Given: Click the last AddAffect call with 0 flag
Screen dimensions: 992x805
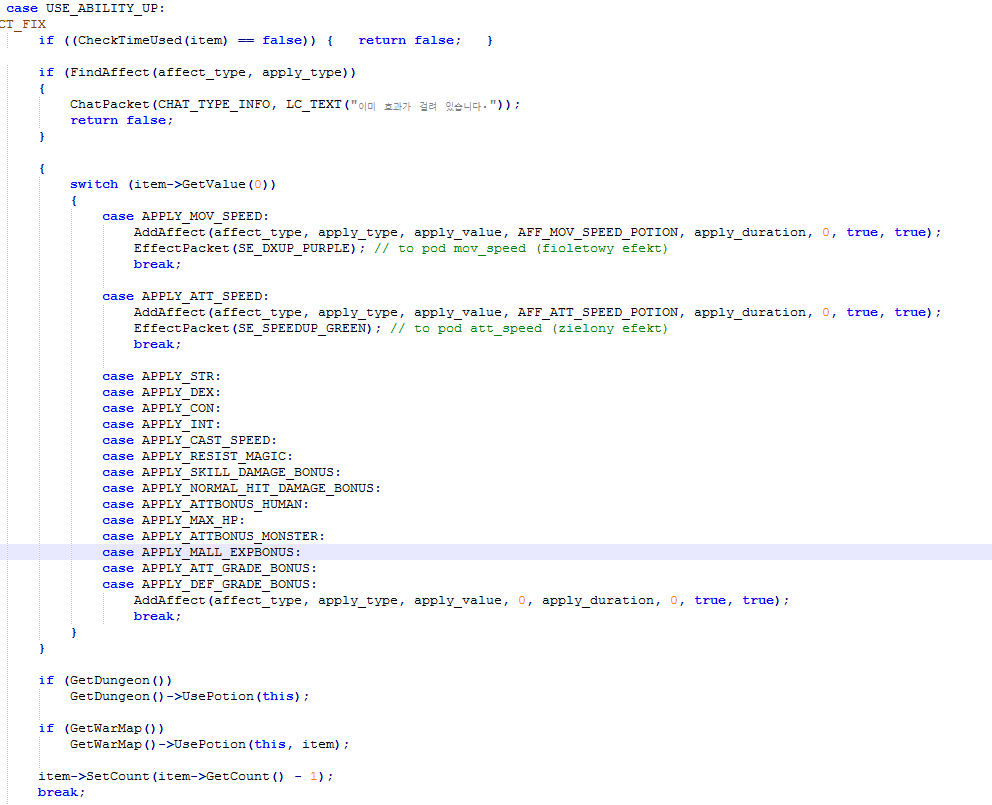Looking at the screenshot, I should click(x=461, y=601).
